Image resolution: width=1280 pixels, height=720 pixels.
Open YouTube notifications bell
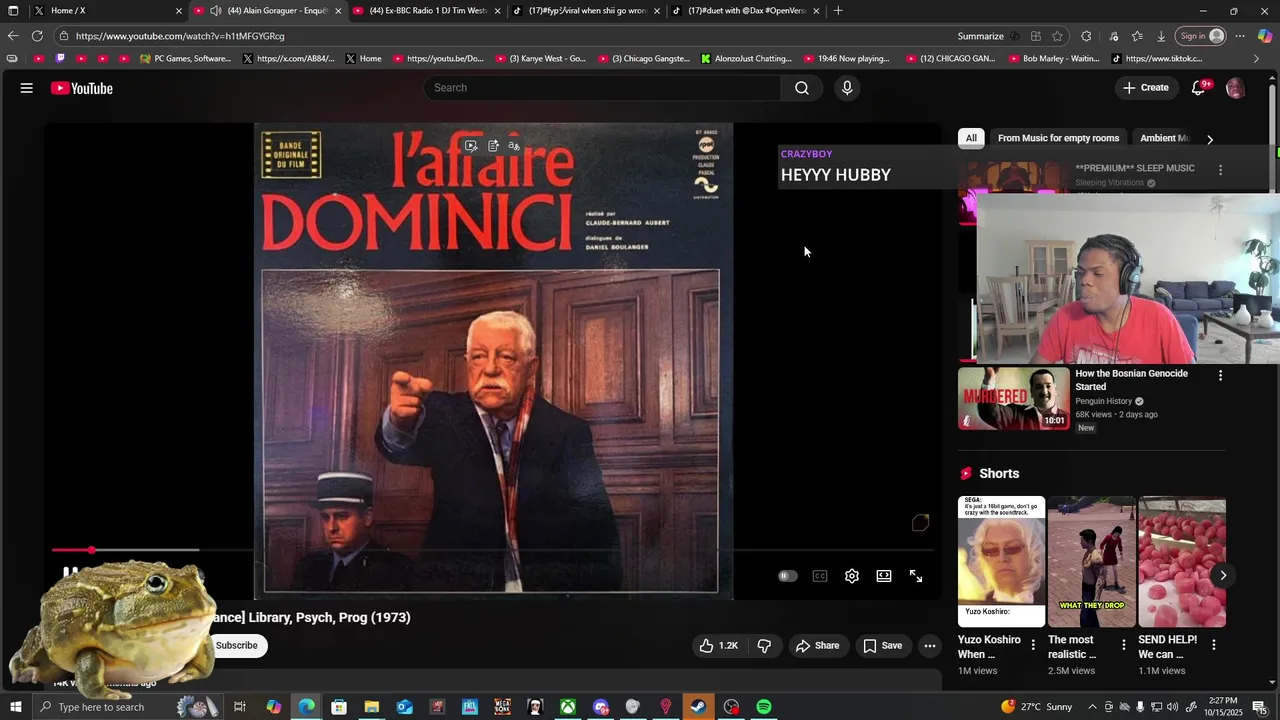tap(1198, 88)
